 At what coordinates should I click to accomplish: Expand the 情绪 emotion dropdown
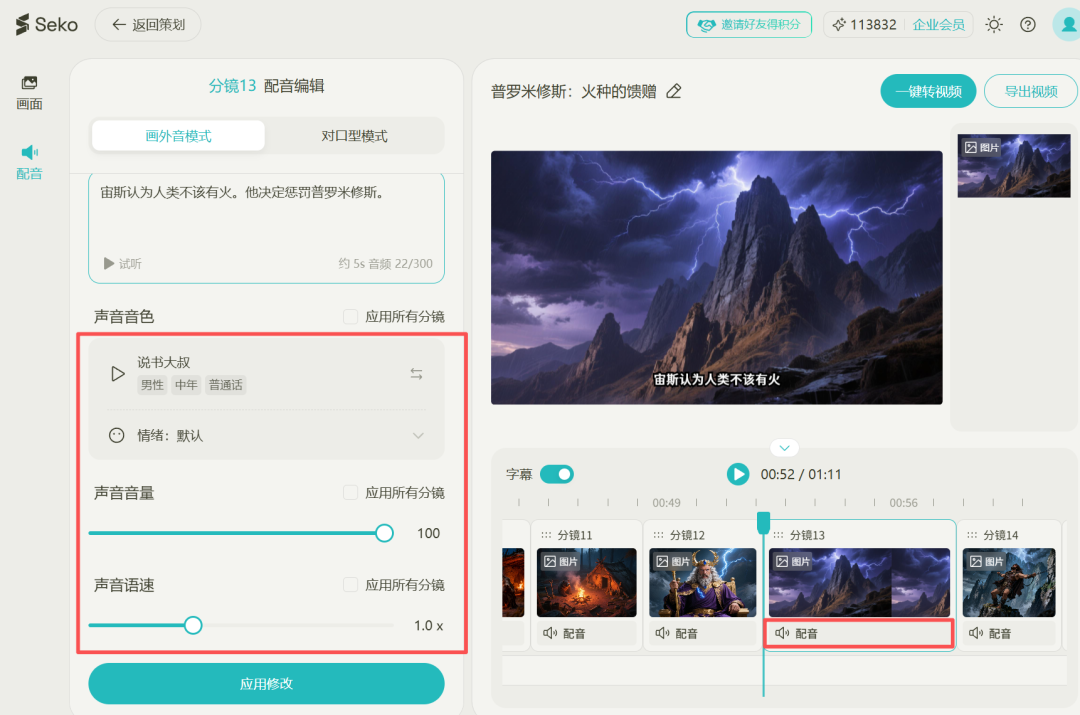[x=418, y=435]
